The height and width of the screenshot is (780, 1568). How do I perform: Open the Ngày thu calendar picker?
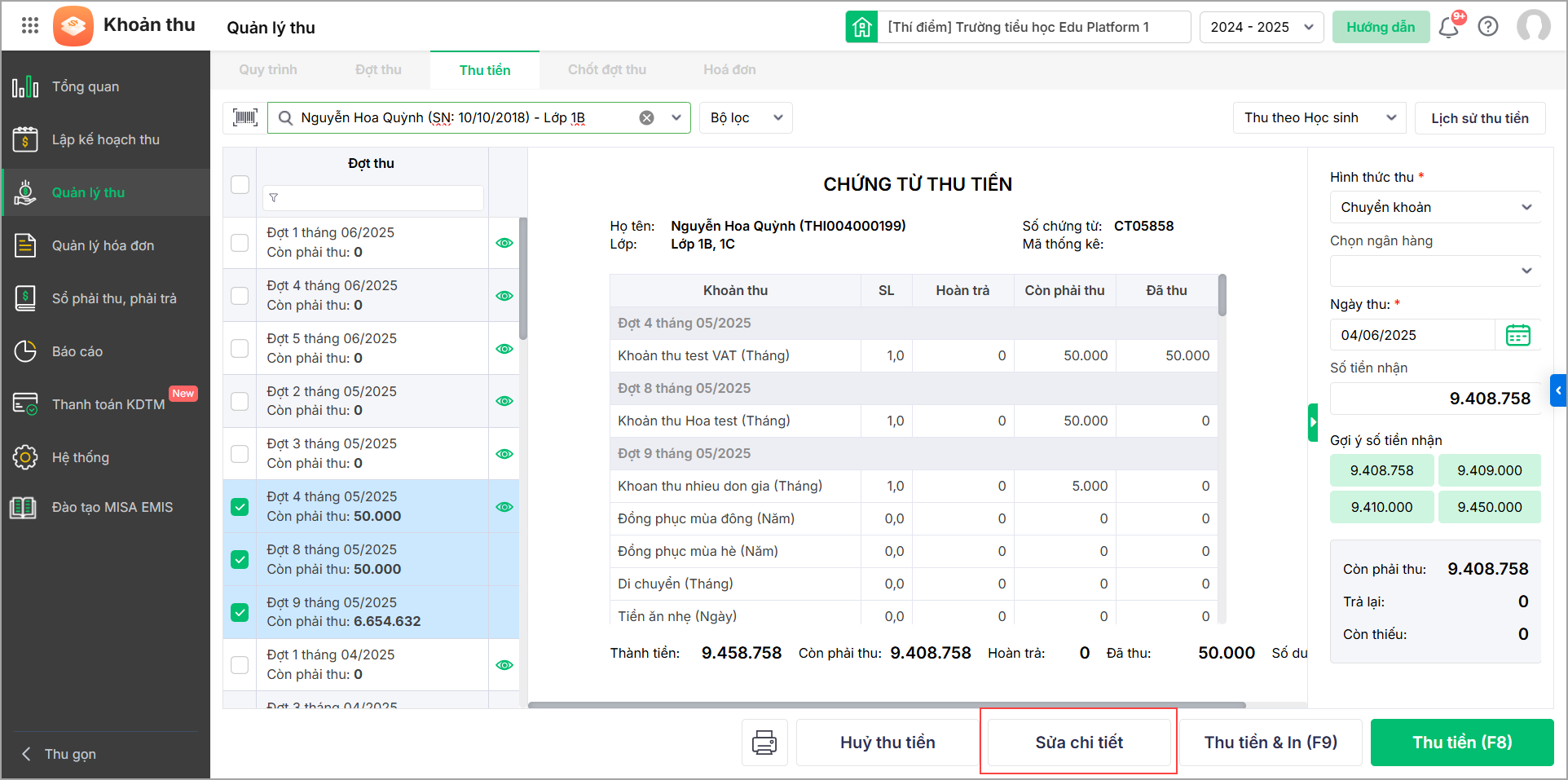pos(1517,335)
